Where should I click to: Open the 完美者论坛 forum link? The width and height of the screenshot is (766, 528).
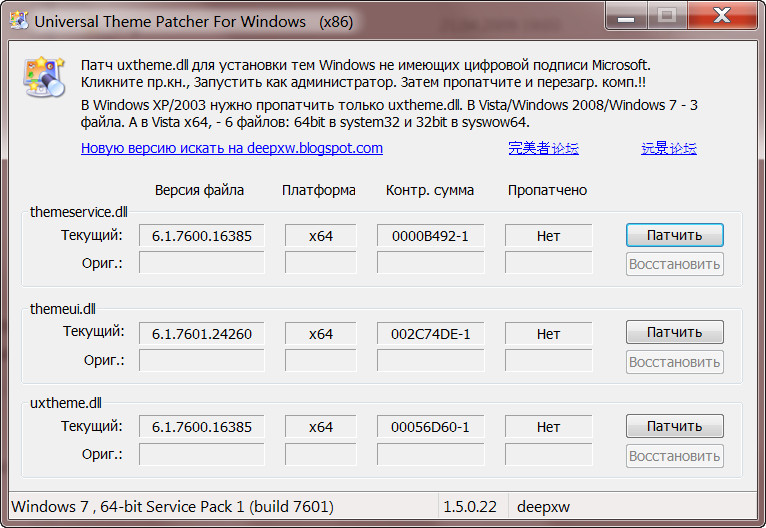click(543, 148)
